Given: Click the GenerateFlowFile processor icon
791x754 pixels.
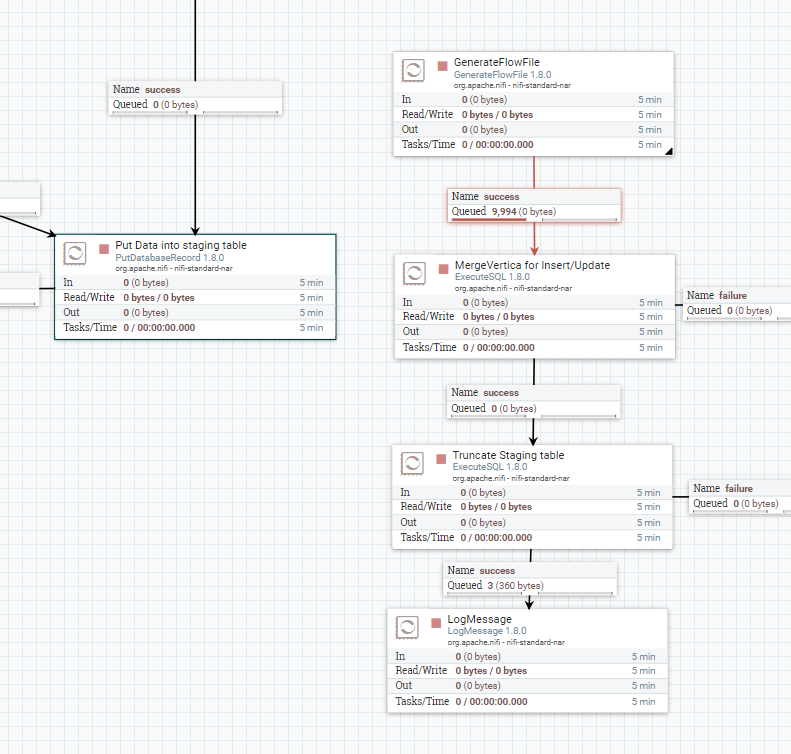Looking at the screenshot, I should coord(413,70).
